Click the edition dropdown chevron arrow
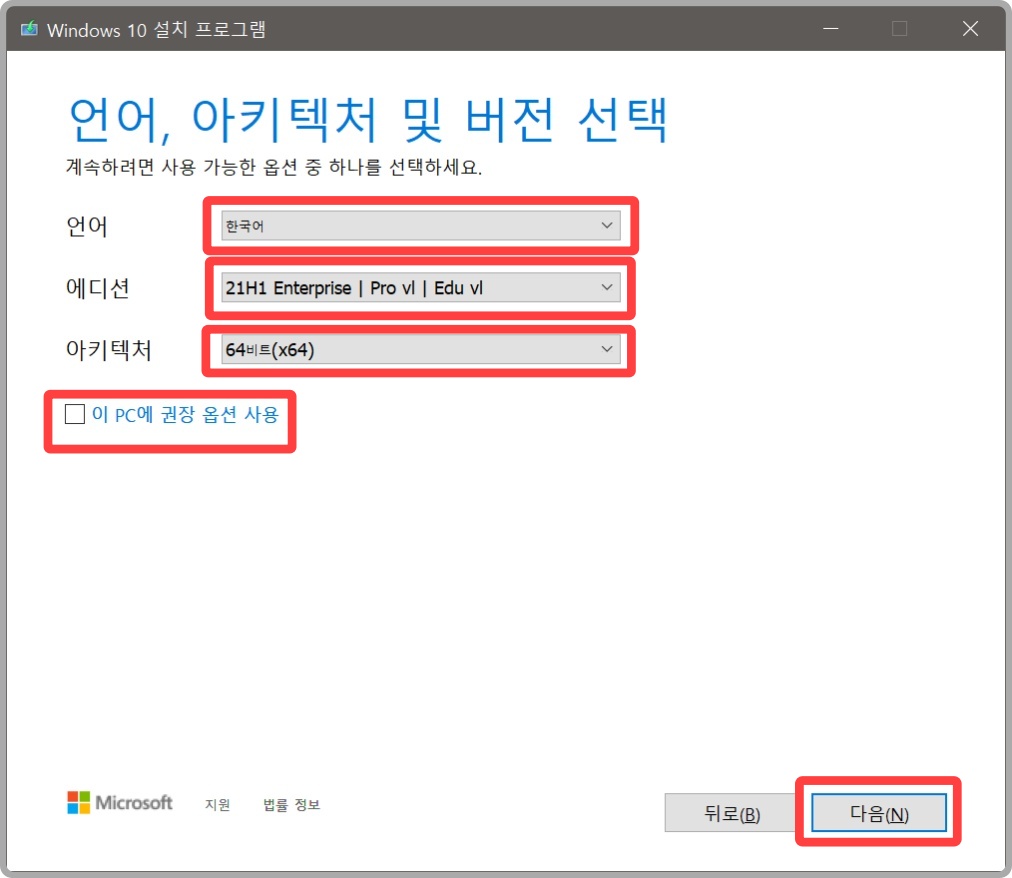 click(x=607, y=287)
